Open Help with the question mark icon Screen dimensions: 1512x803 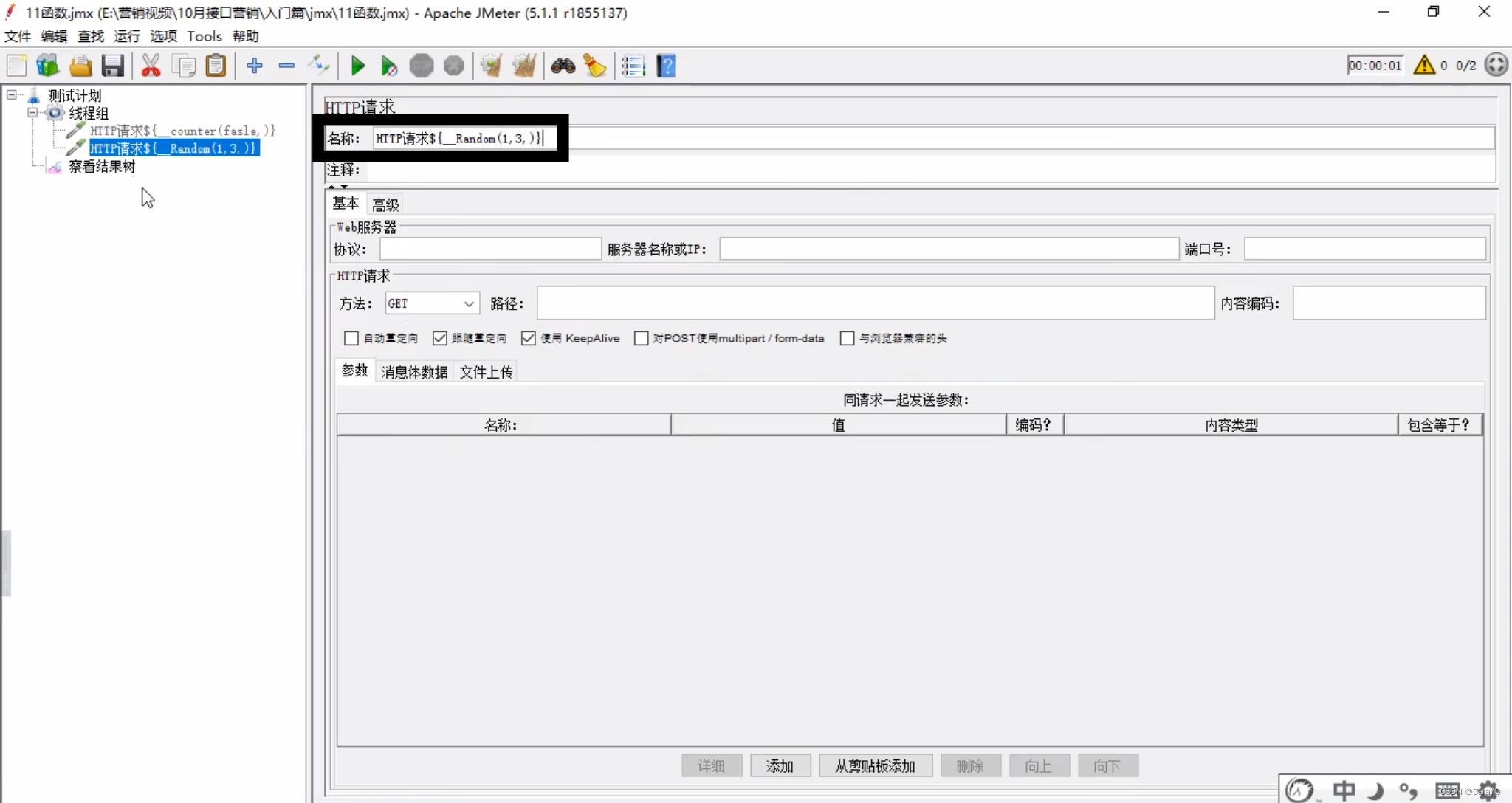click(x=666, y=66)
